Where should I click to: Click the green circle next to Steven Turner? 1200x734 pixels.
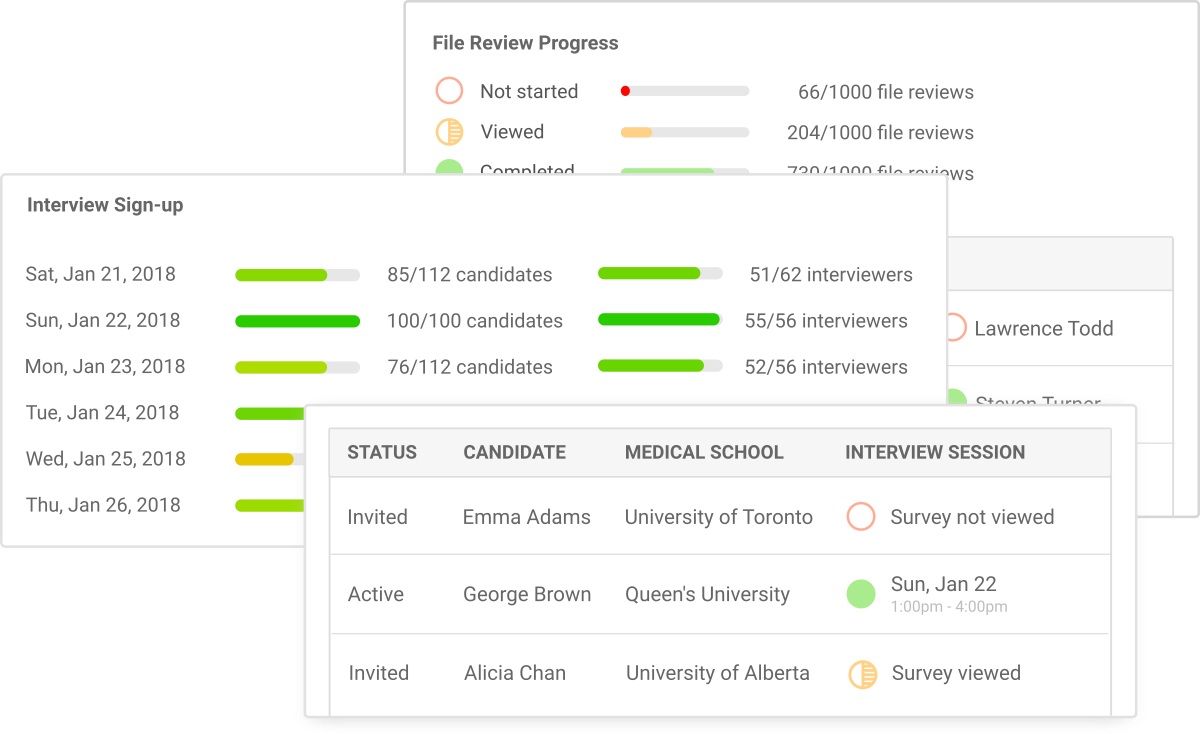point(956,397)
